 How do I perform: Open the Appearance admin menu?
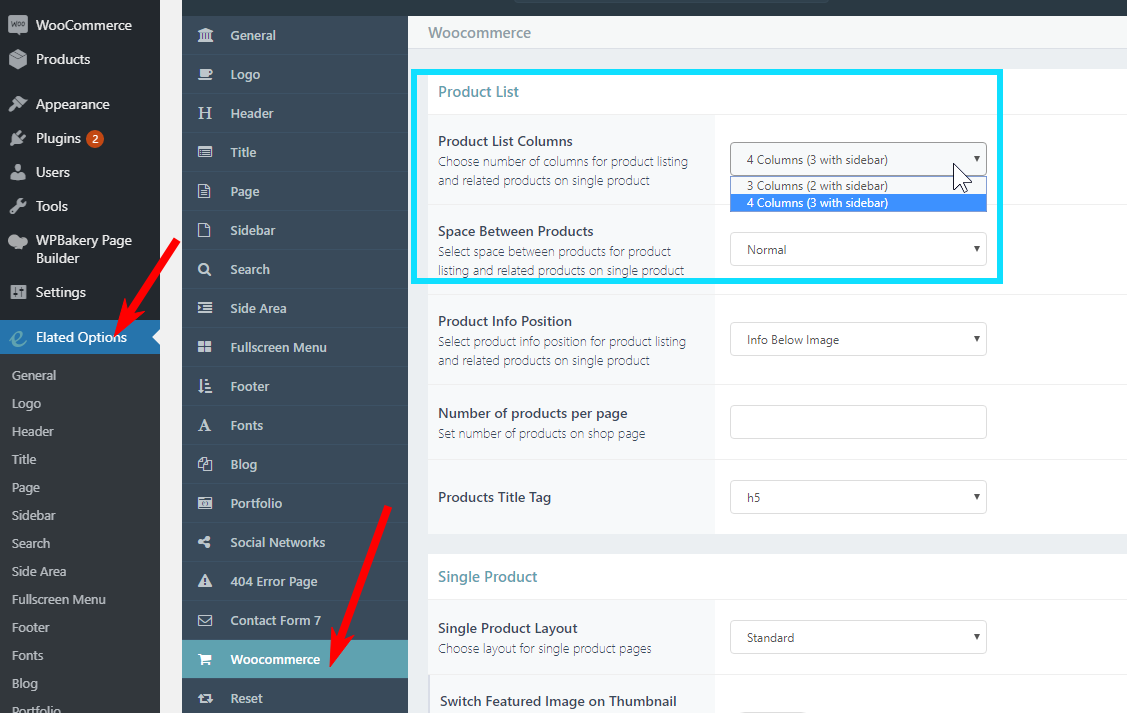pos(80,104)
